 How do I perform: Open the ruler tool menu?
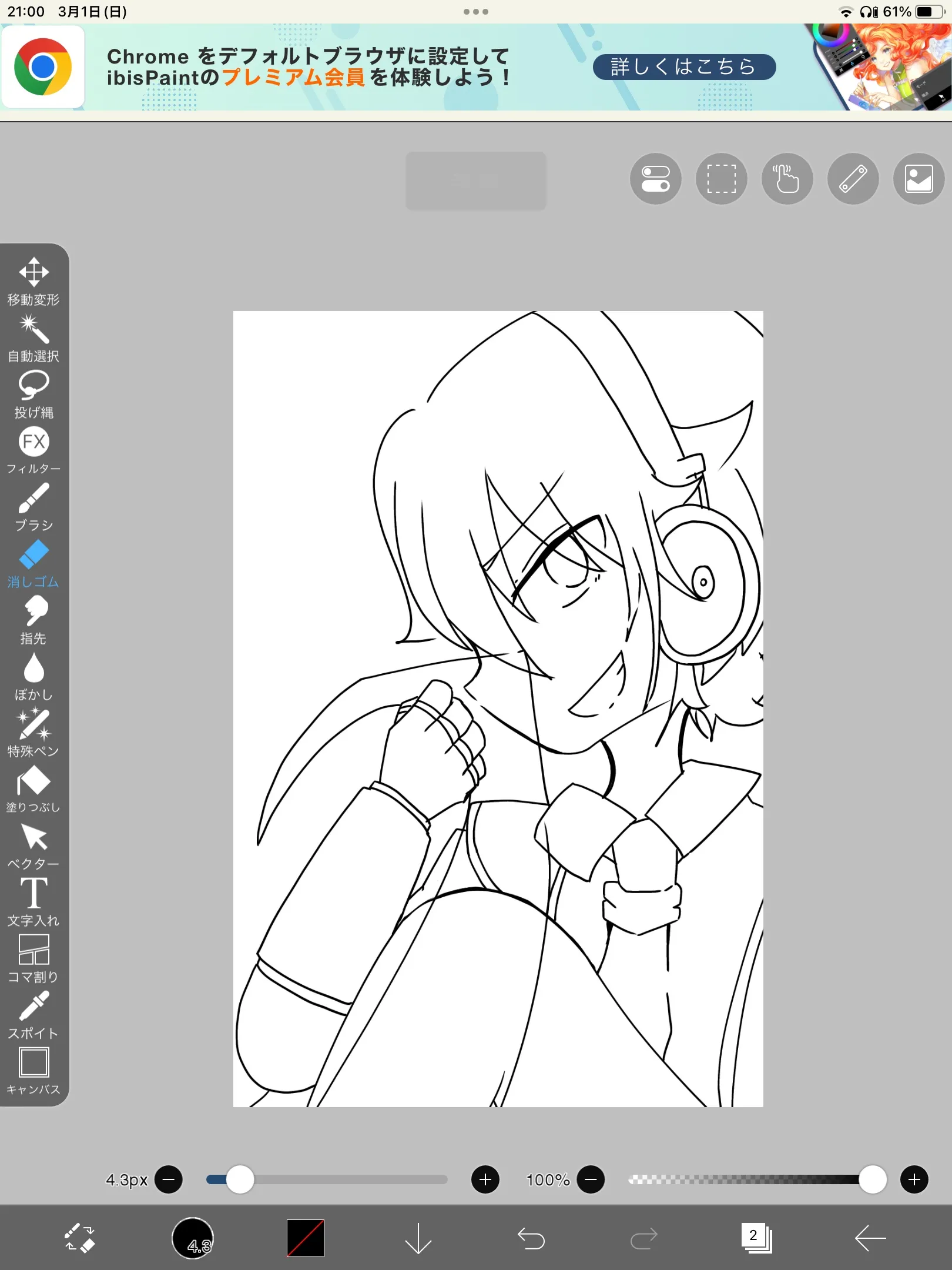tap(853, 179)
